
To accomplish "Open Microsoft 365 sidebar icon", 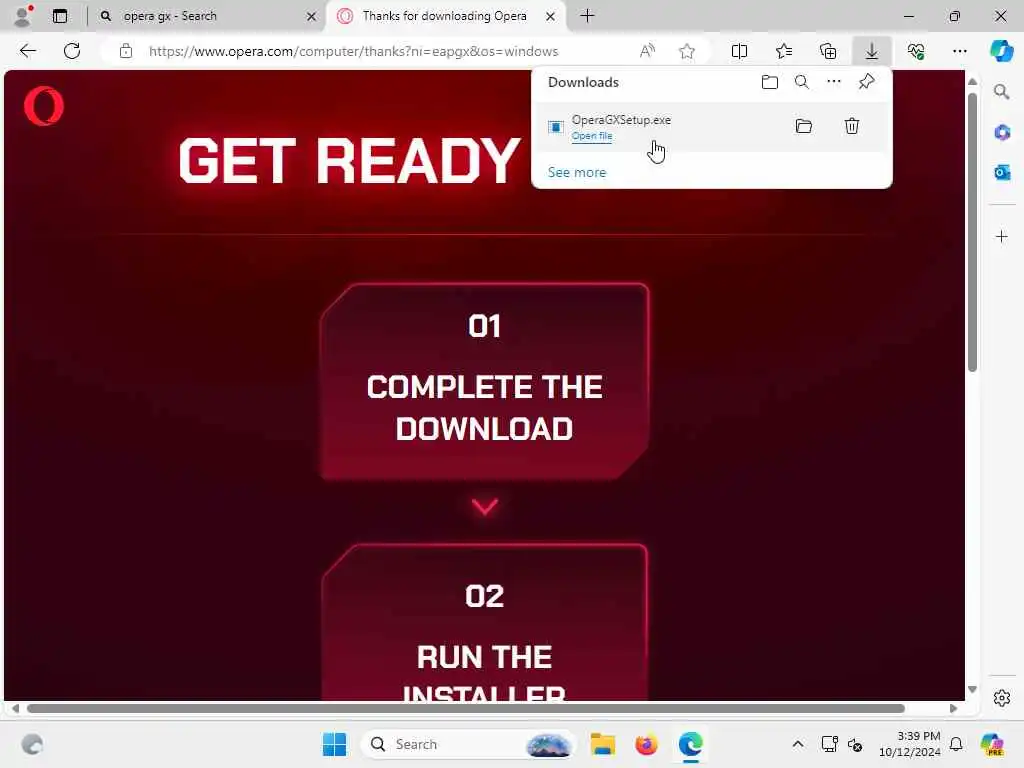I will coord(1002,133).
